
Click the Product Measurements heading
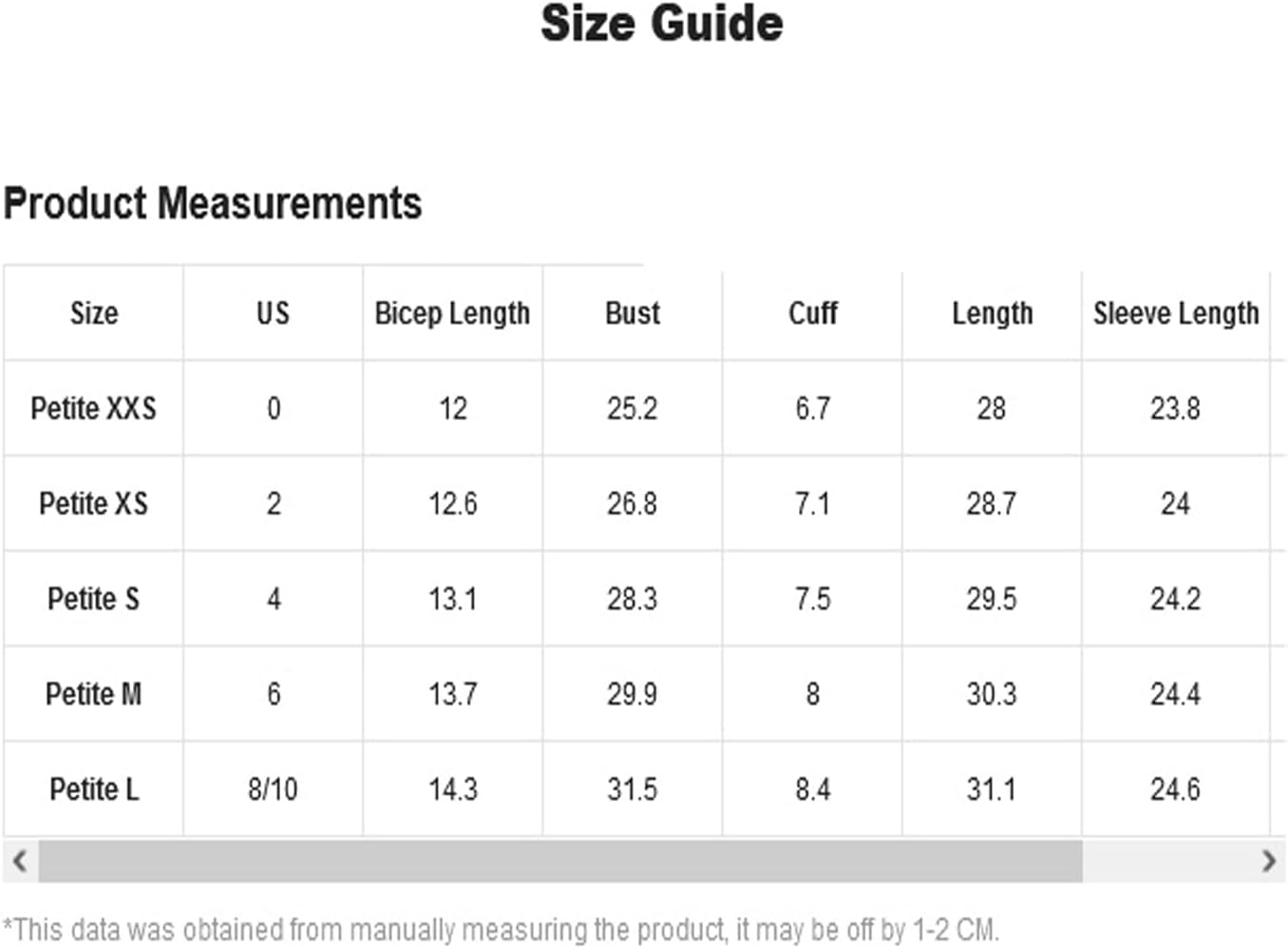(x=213, y=203)
